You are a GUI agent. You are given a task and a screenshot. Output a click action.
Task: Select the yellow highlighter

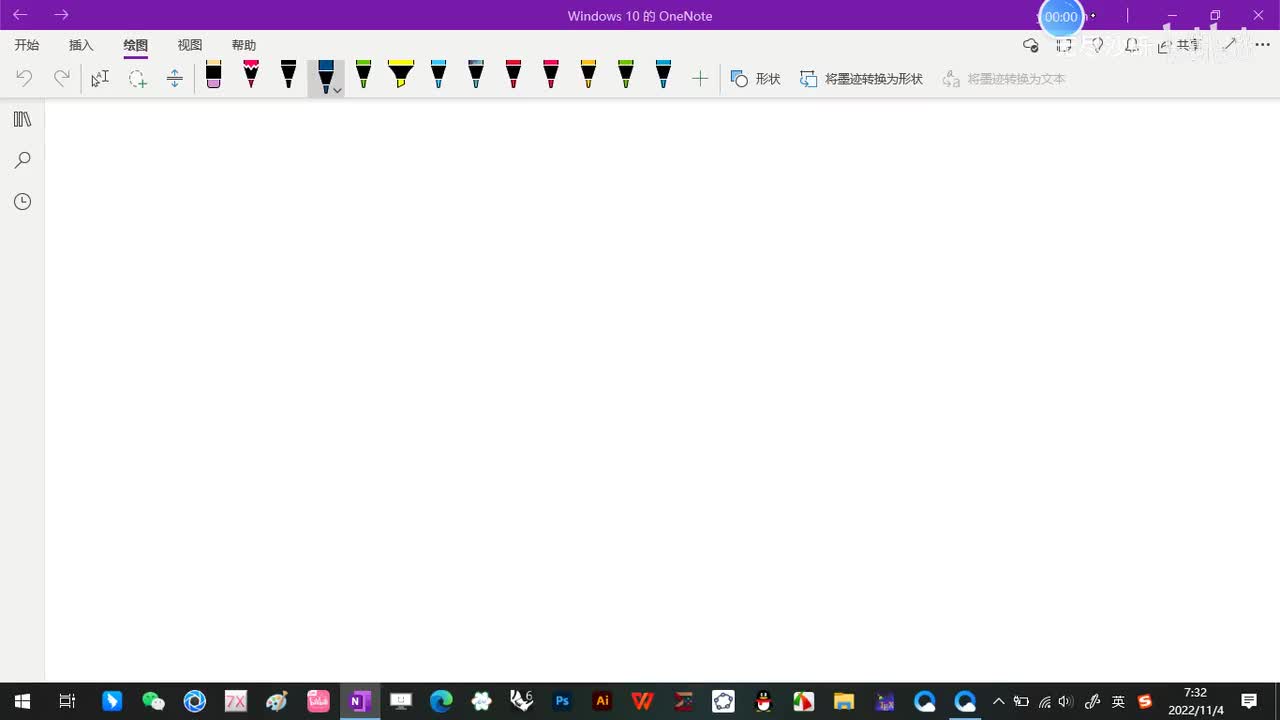coord(401,75)
